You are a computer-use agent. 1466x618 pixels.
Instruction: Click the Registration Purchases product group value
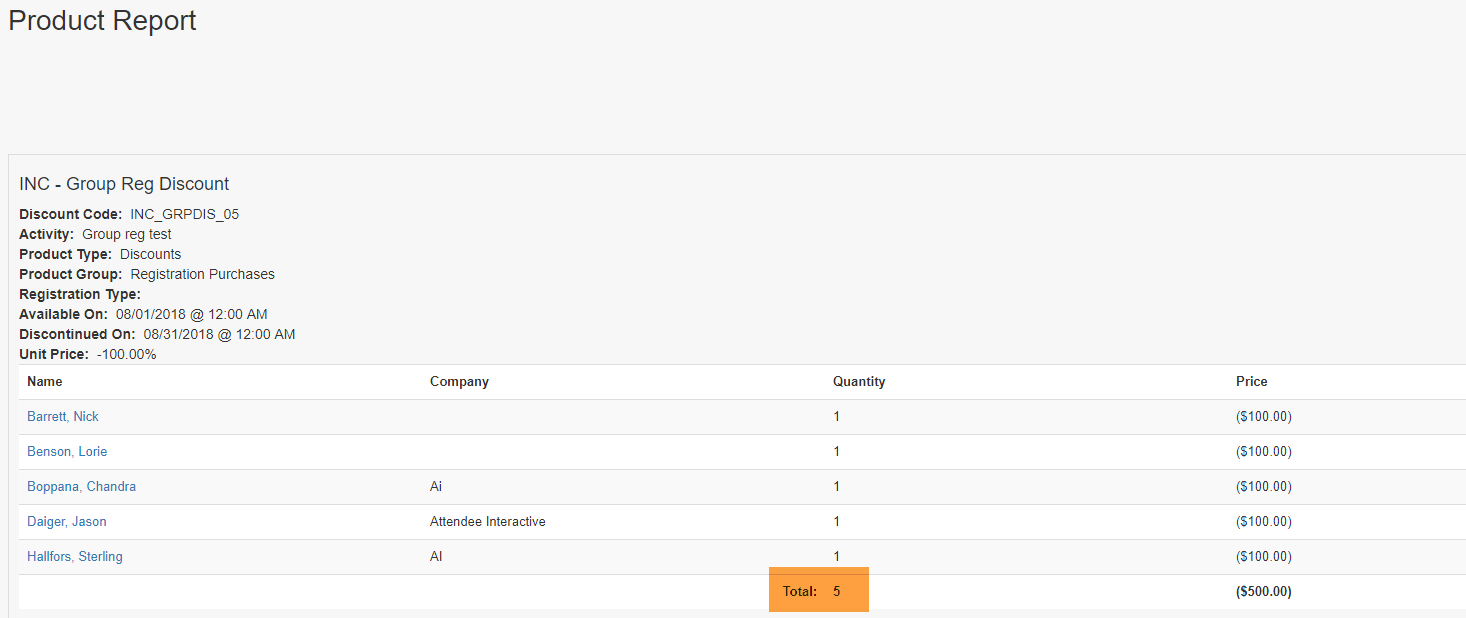click(202, 274)
